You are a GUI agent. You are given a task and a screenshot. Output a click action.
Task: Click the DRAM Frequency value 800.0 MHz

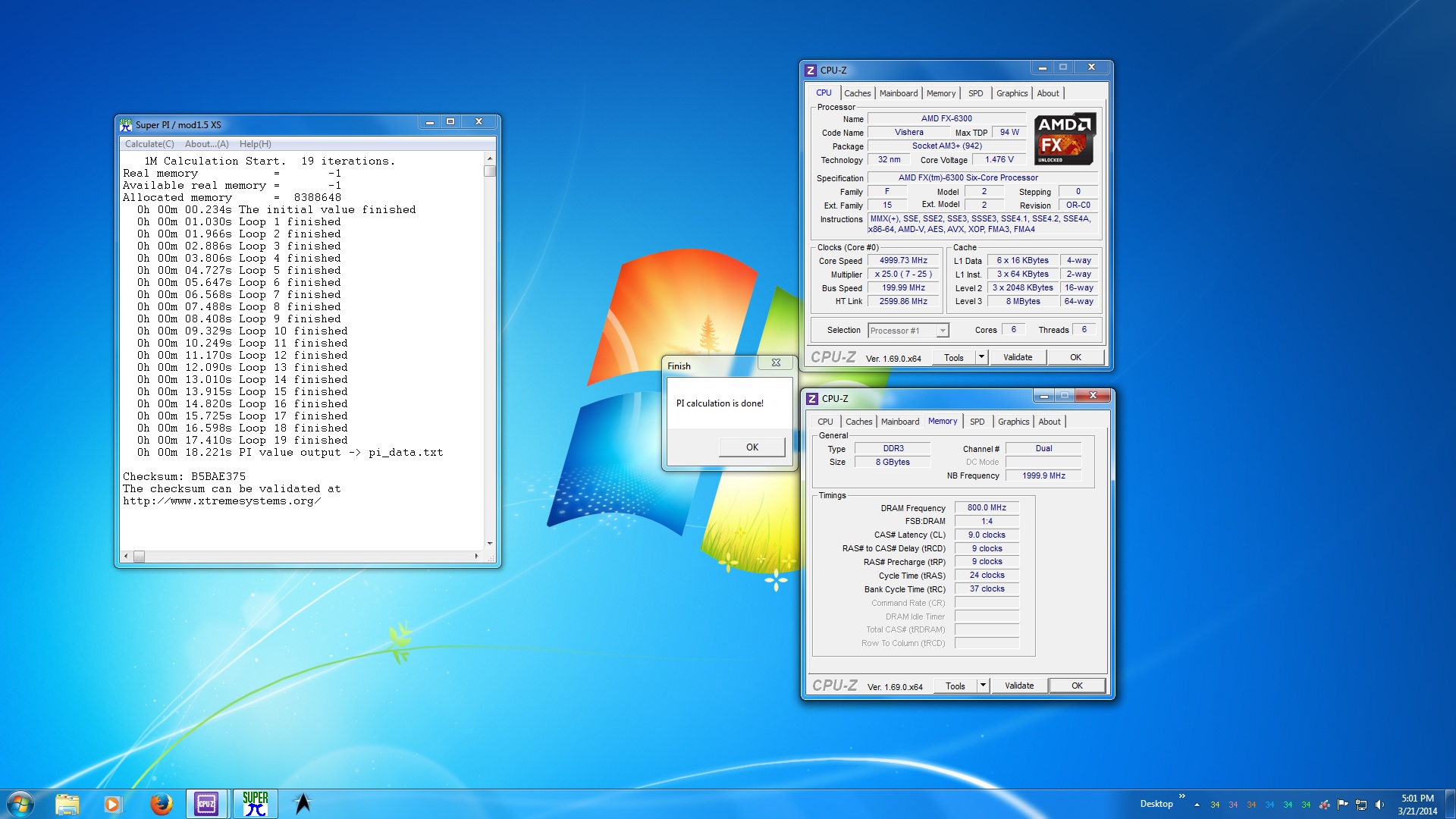point(987,507)
